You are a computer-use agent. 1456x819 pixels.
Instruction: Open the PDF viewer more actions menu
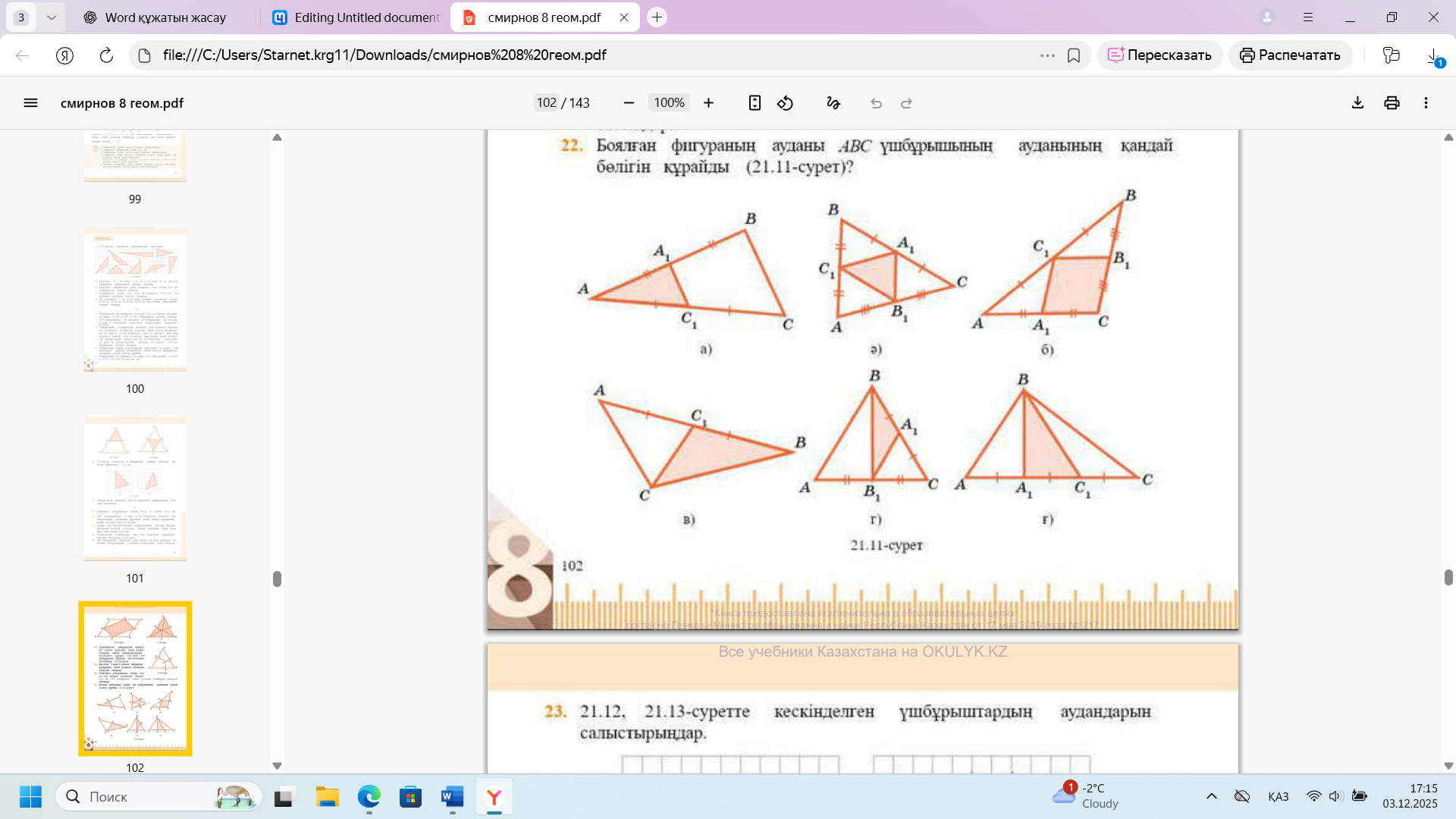coord(1426,103)
